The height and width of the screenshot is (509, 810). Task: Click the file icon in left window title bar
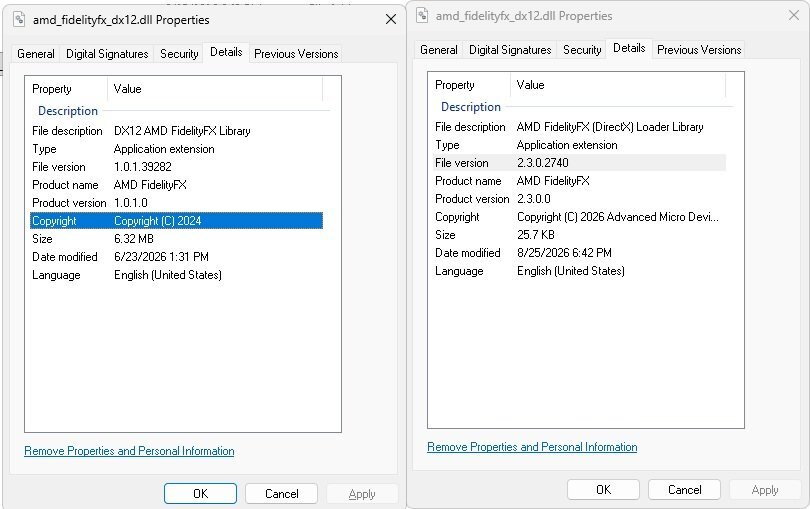pos(19,20)
